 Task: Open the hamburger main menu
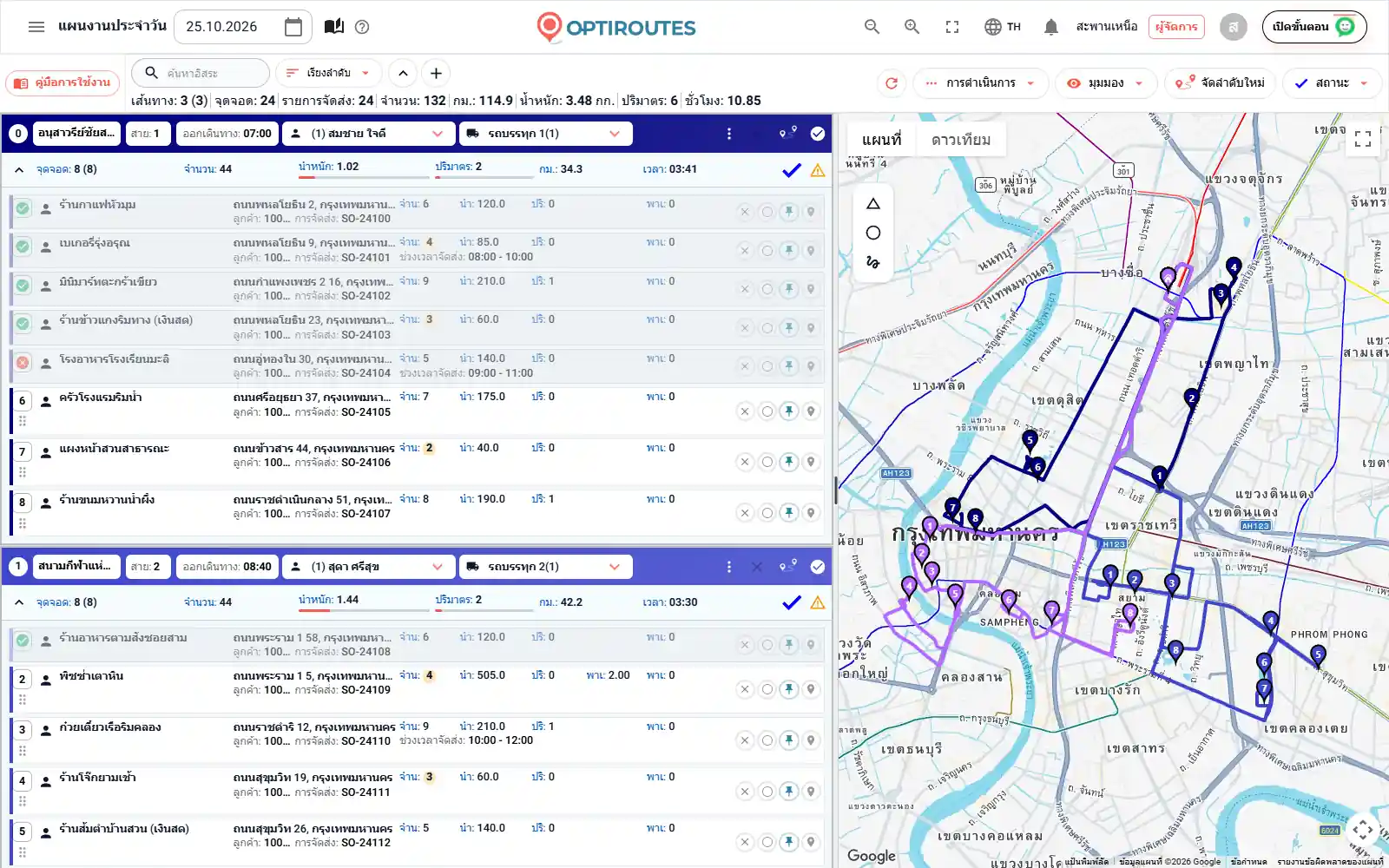(36, 27)
